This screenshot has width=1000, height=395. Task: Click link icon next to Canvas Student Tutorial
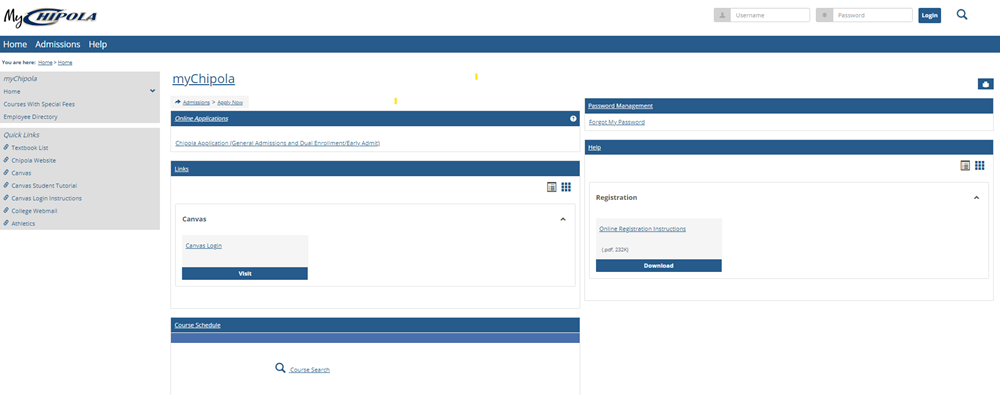tap(6, 185)
